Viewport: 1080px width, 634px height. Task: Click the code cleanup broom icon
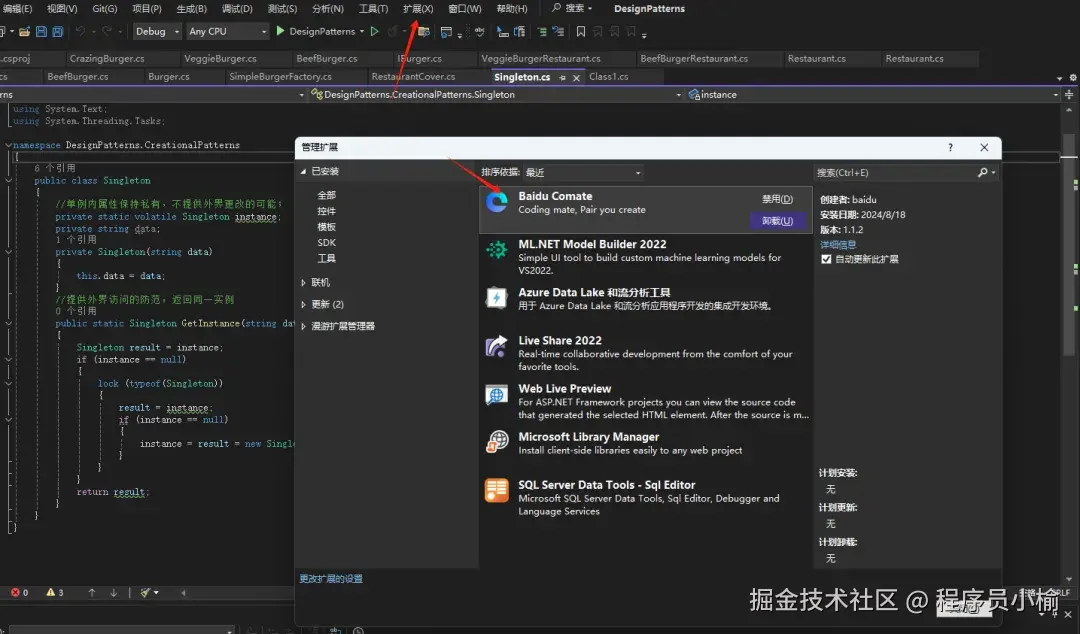tap(145, 593)
